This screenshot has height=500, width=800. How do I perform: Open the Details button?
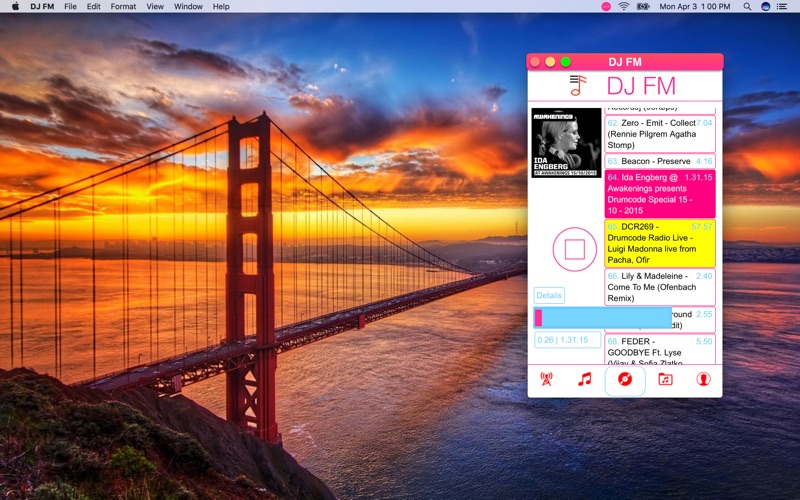click(x=549, y=295)
